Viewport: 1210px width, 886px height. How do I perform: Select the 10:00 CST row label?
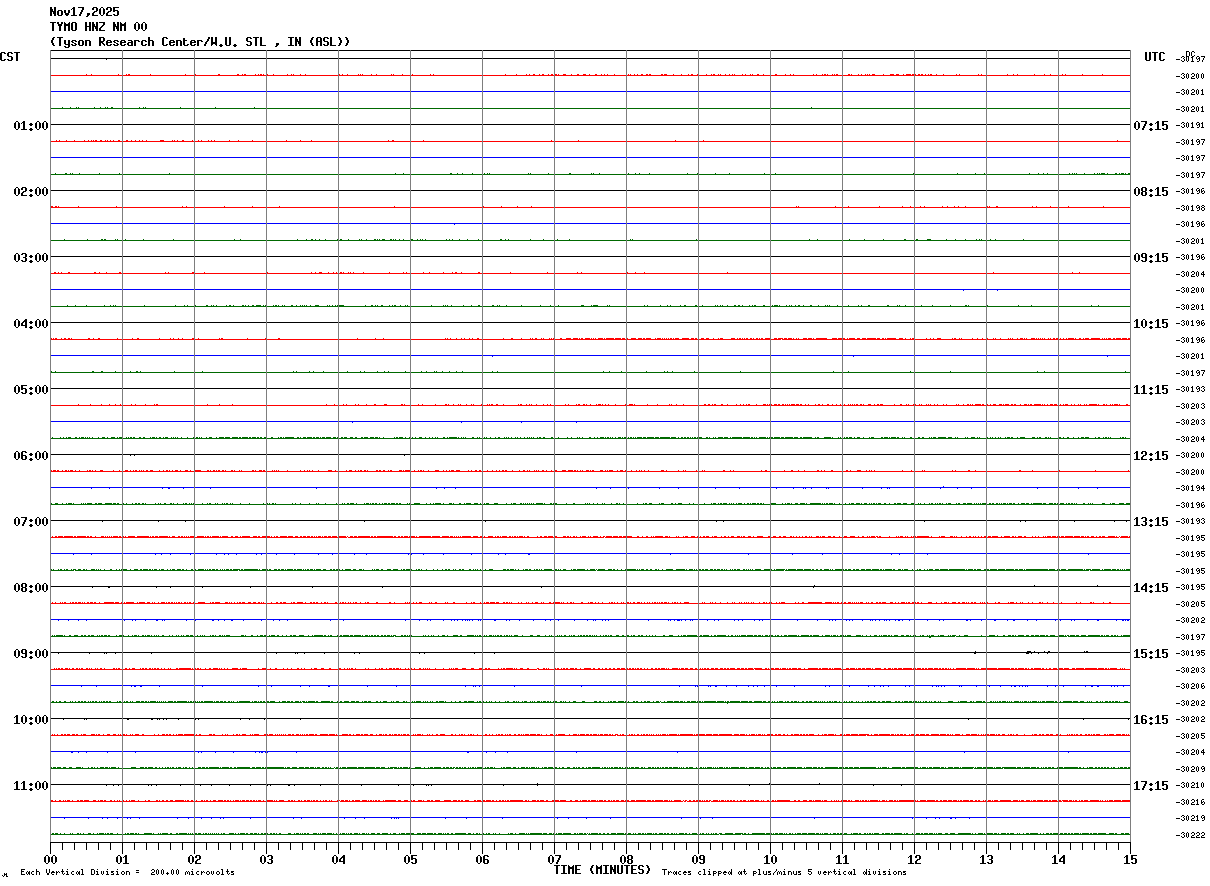click(31, 719)
